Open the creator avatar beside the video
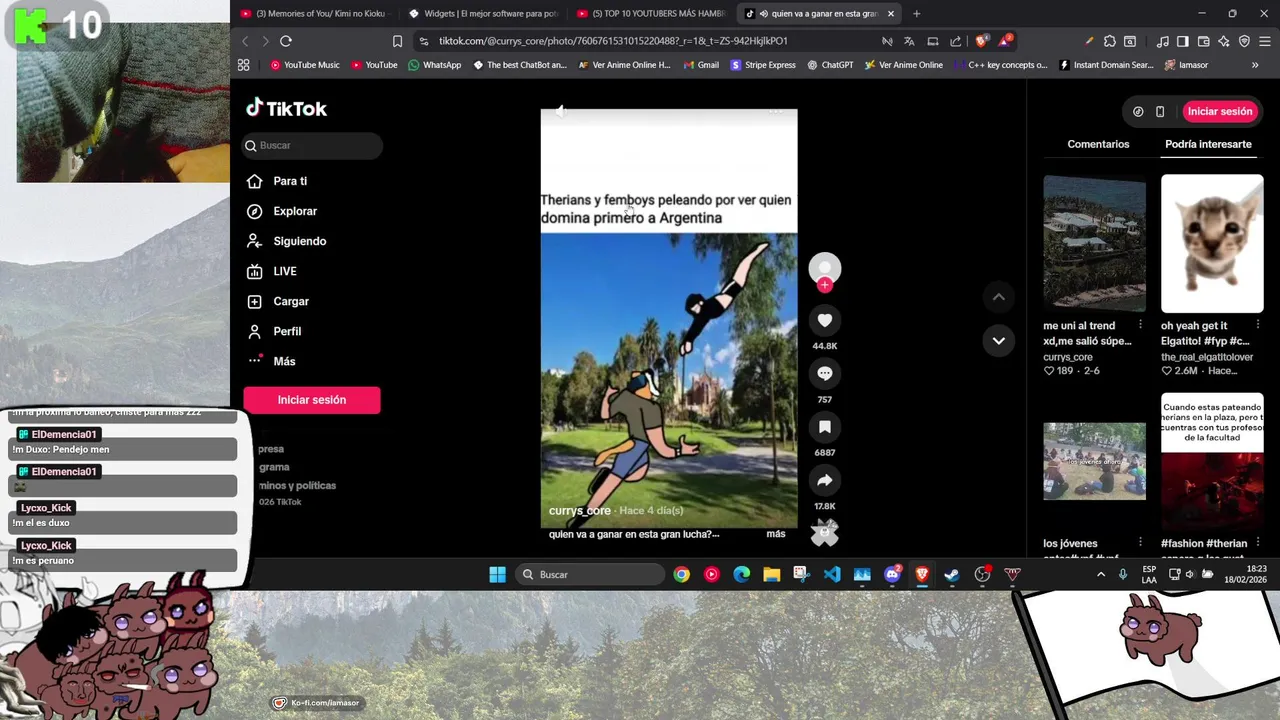 tap(825, 267)
